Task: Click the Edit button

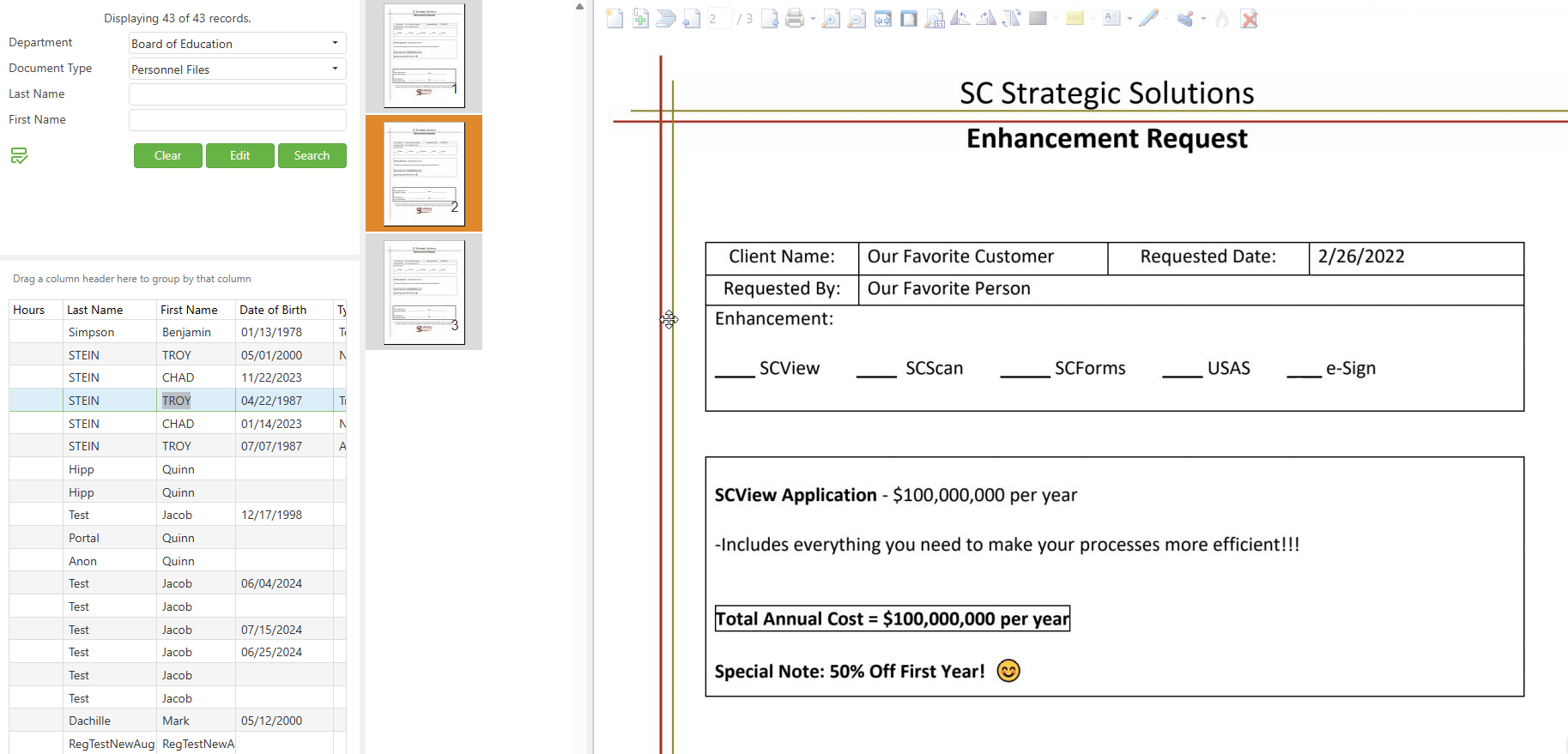Action: coord(240,155)
